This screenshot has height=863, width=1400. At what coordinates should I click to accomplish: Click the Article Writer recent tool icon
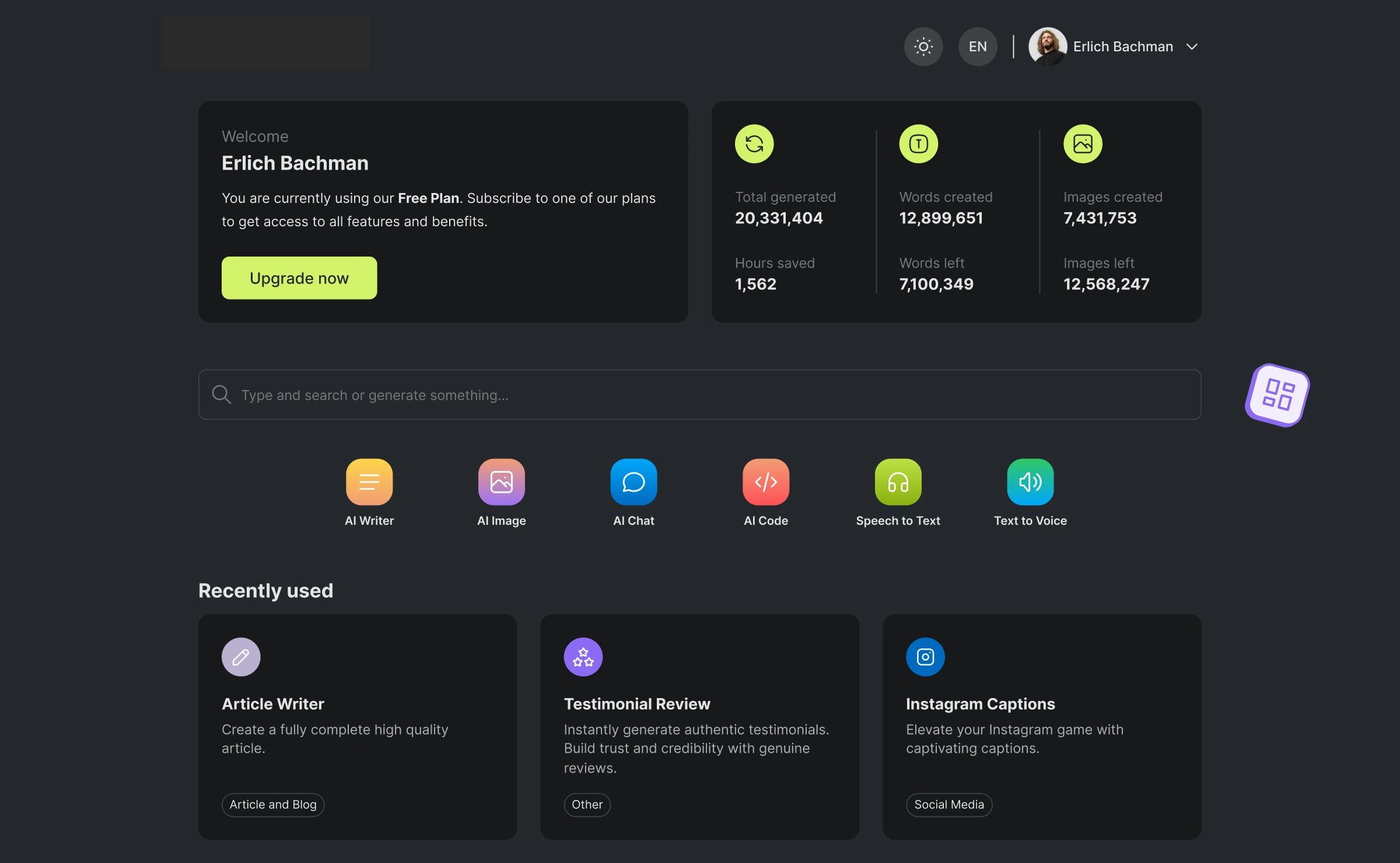pos(240,656)
